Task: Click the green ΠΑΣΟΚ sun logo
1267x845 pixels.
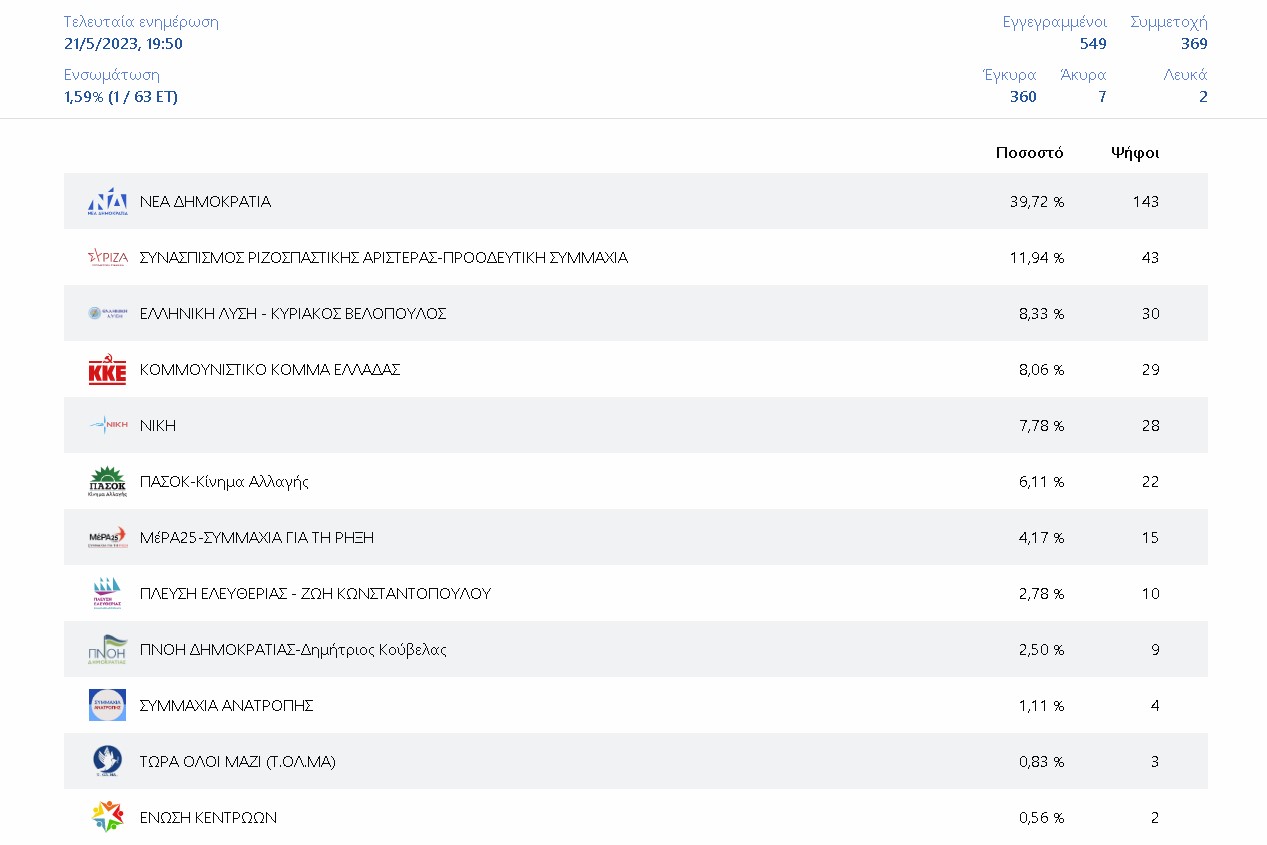Action: point(107,481)
